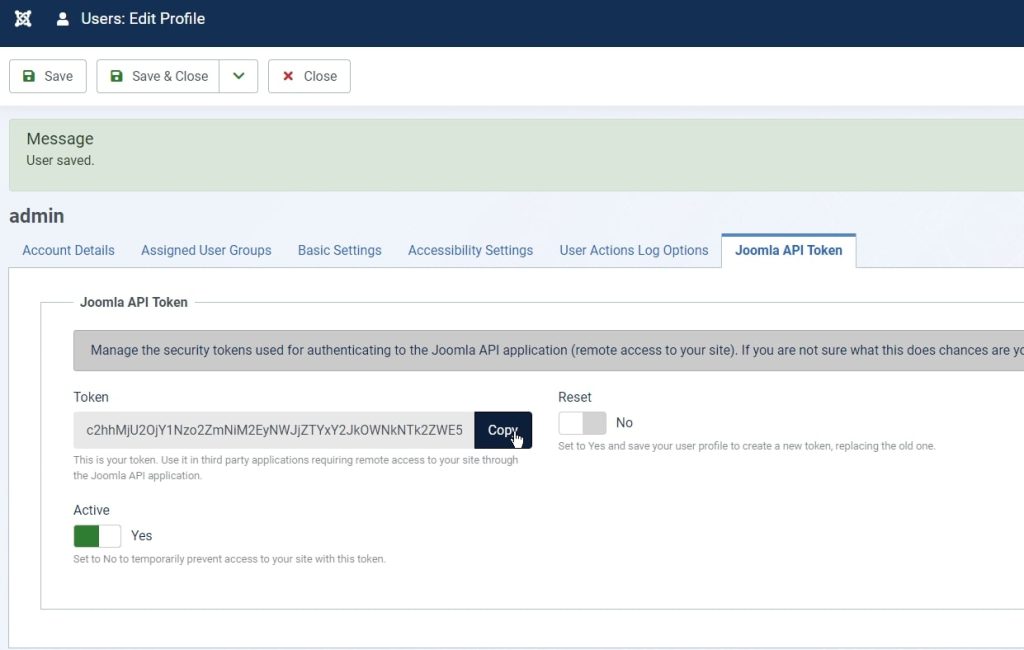This screenshot has width=1024, height=650.
Task: Click the Yes label beside Active switch
Action: click(x=142, y=536)
